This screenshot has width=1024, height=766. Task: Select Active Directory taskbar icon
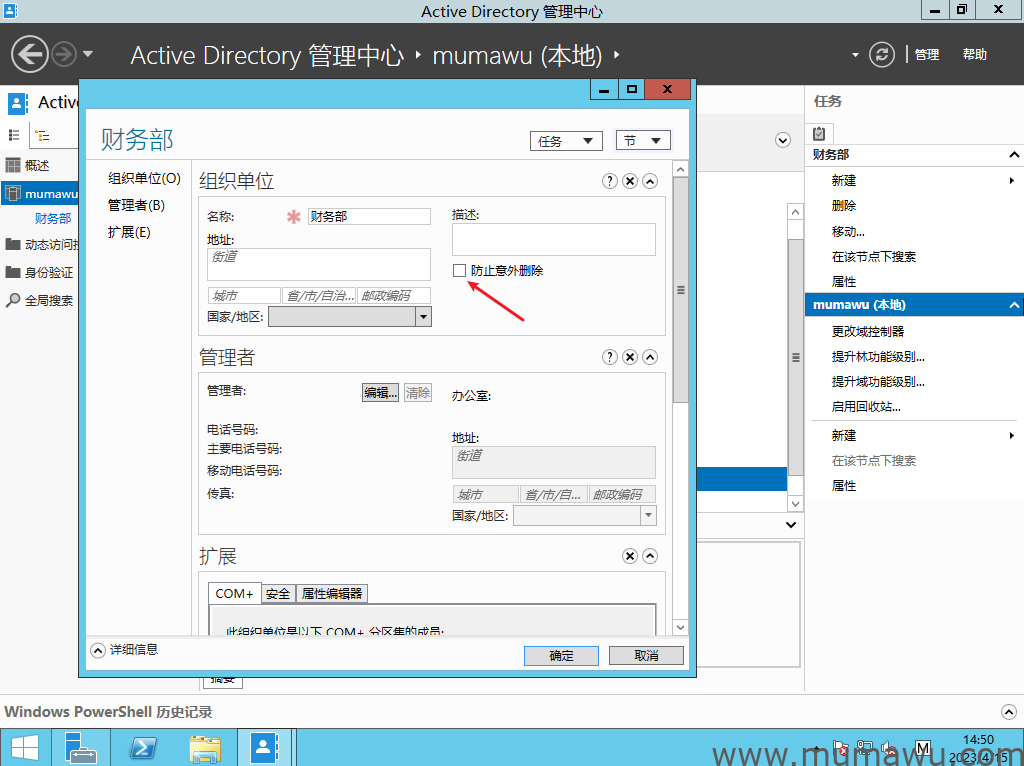(x=264, y=748)
